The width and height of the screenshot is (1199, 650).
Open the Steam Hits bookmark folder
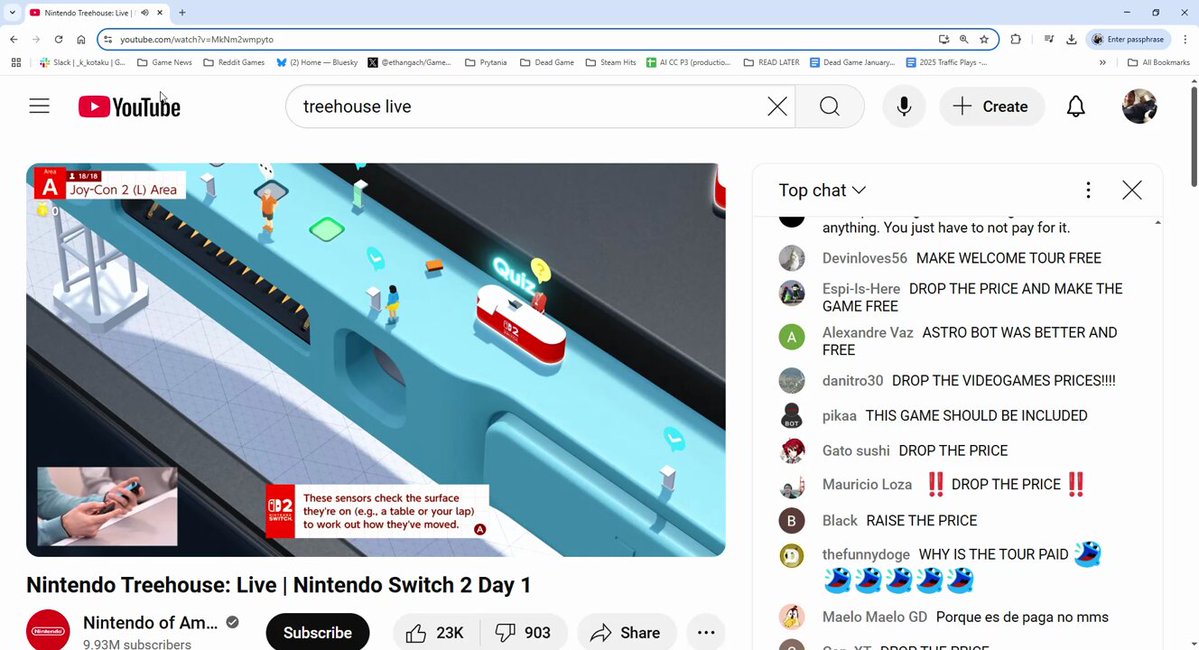click(x=610, y=63)
